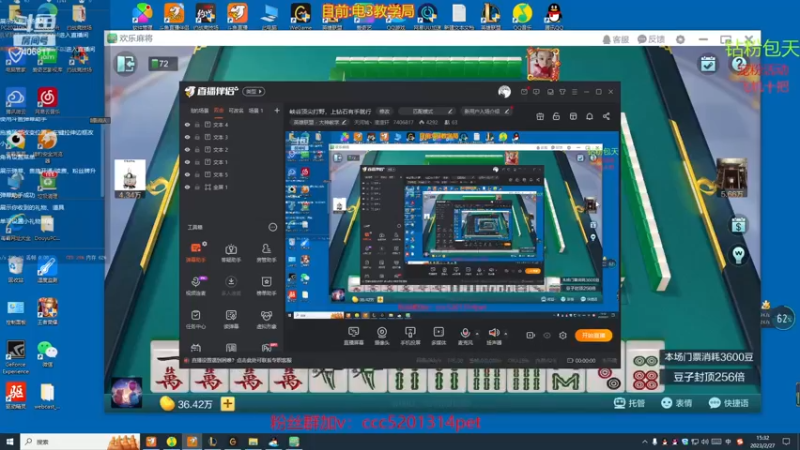Image resolution: width=800 pixels, height=450 pixels.
Task: Edit the 匹配模式 field
Action: (x=426, y=111)
